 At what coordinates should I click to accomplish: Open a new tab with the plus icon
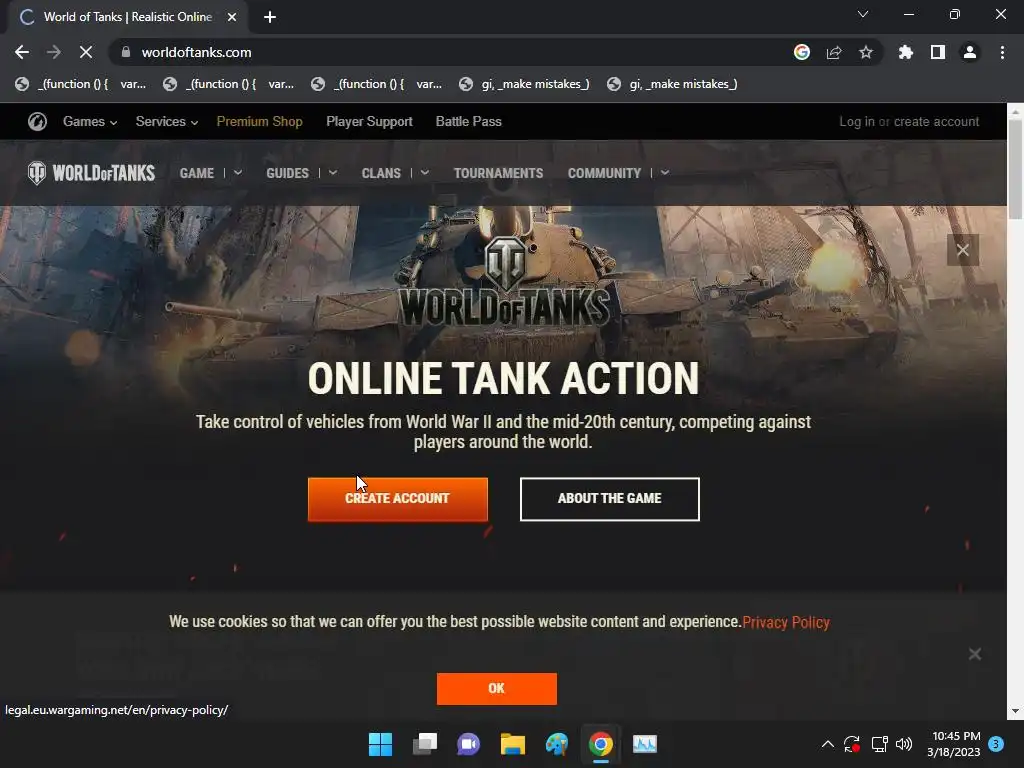coord(270,17)
